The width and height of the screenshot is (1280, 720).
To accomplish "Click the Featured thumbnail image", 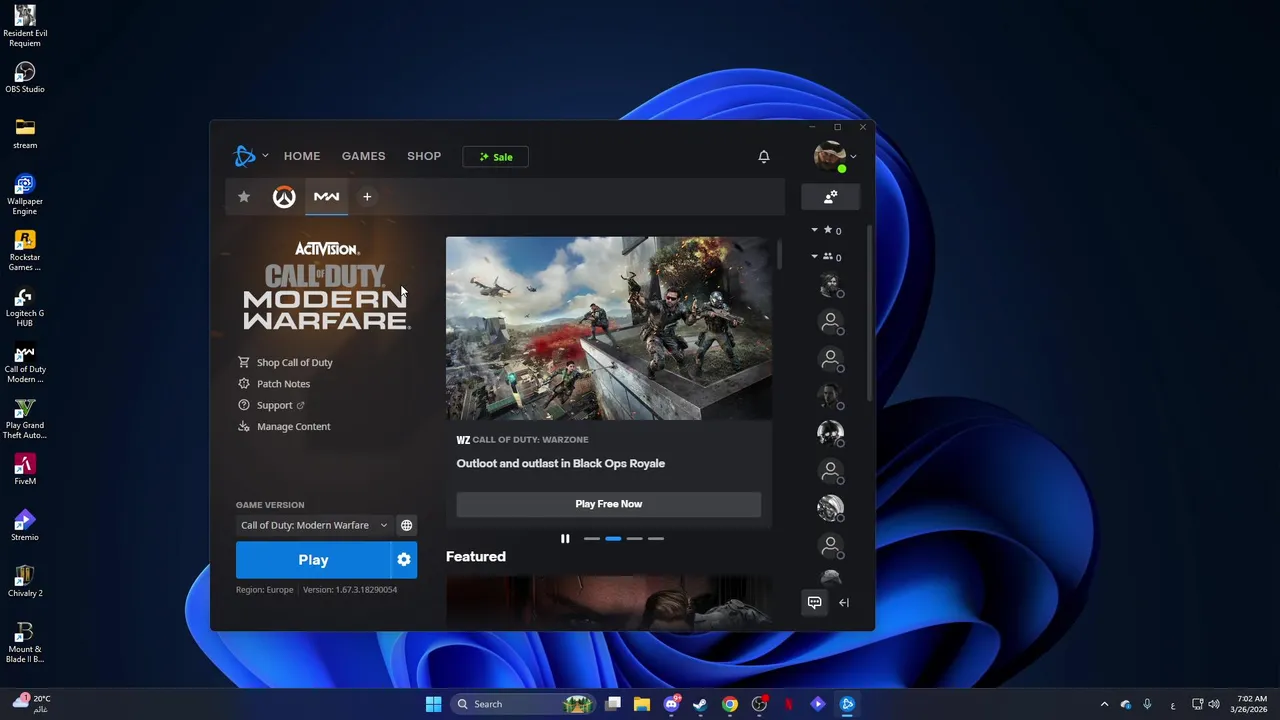I will (x=609, y=600).
